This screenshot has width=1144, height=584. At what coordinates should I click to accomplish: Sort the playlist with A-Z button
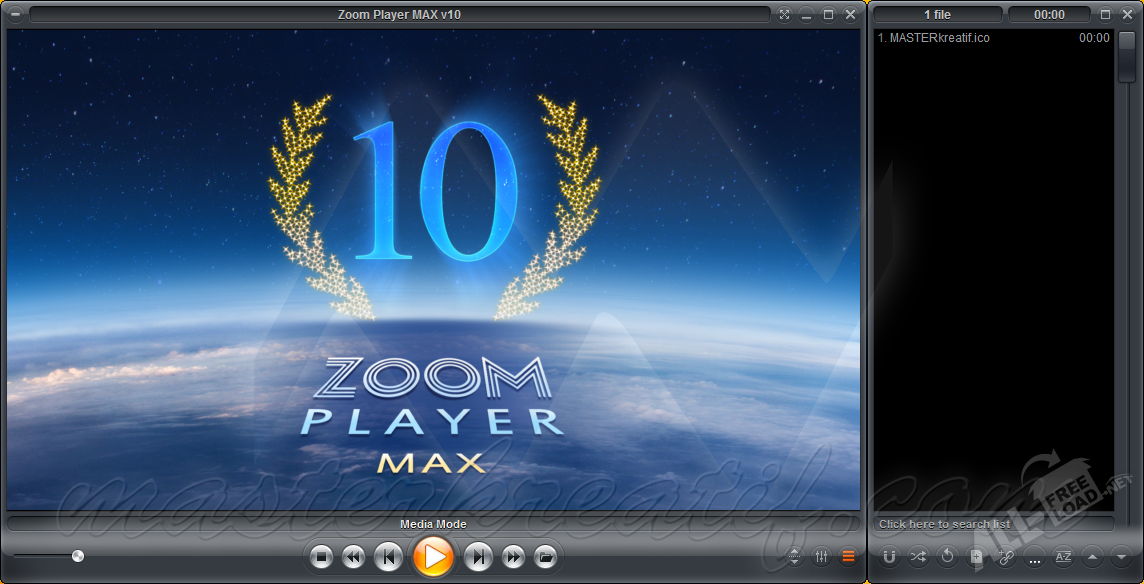[x=1063, y=556]
